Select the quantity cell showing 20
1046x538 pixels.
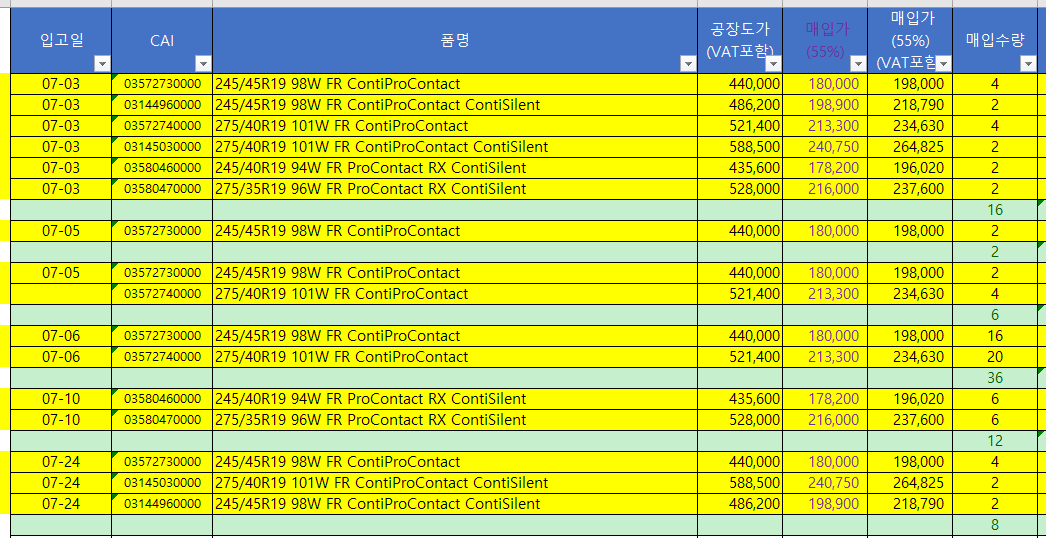994,357
